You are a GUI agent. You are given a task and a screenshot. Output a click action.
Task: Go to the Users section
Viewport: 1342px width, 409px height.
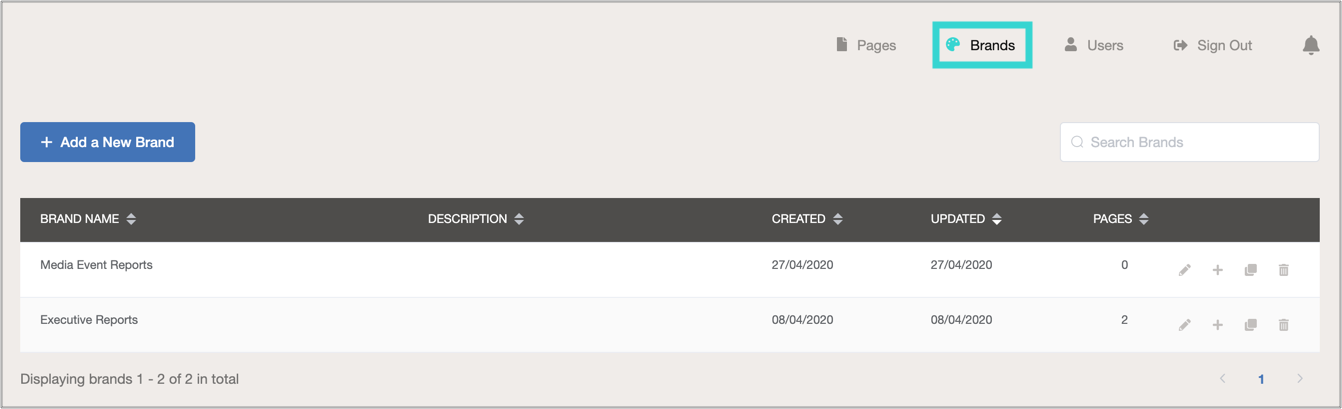pyautogui.click(x=1093, y=45)
